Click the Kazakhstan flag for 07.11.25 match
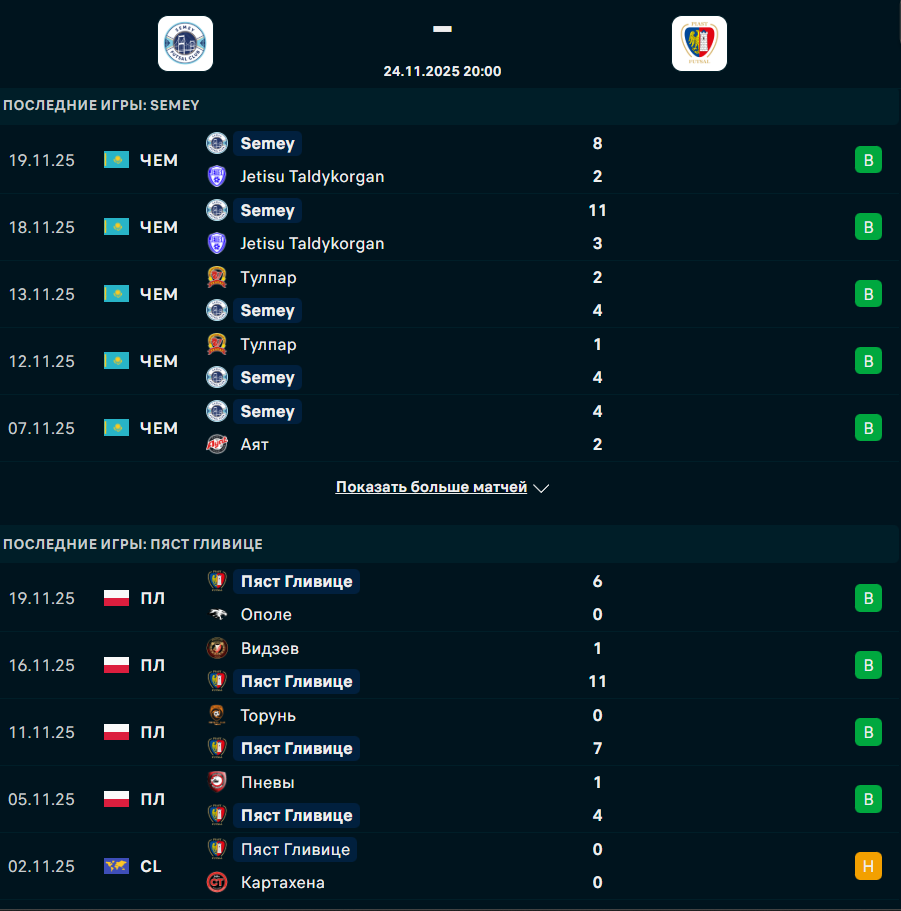The width and height of the screenshot is (901, 911). pos(117,428)
